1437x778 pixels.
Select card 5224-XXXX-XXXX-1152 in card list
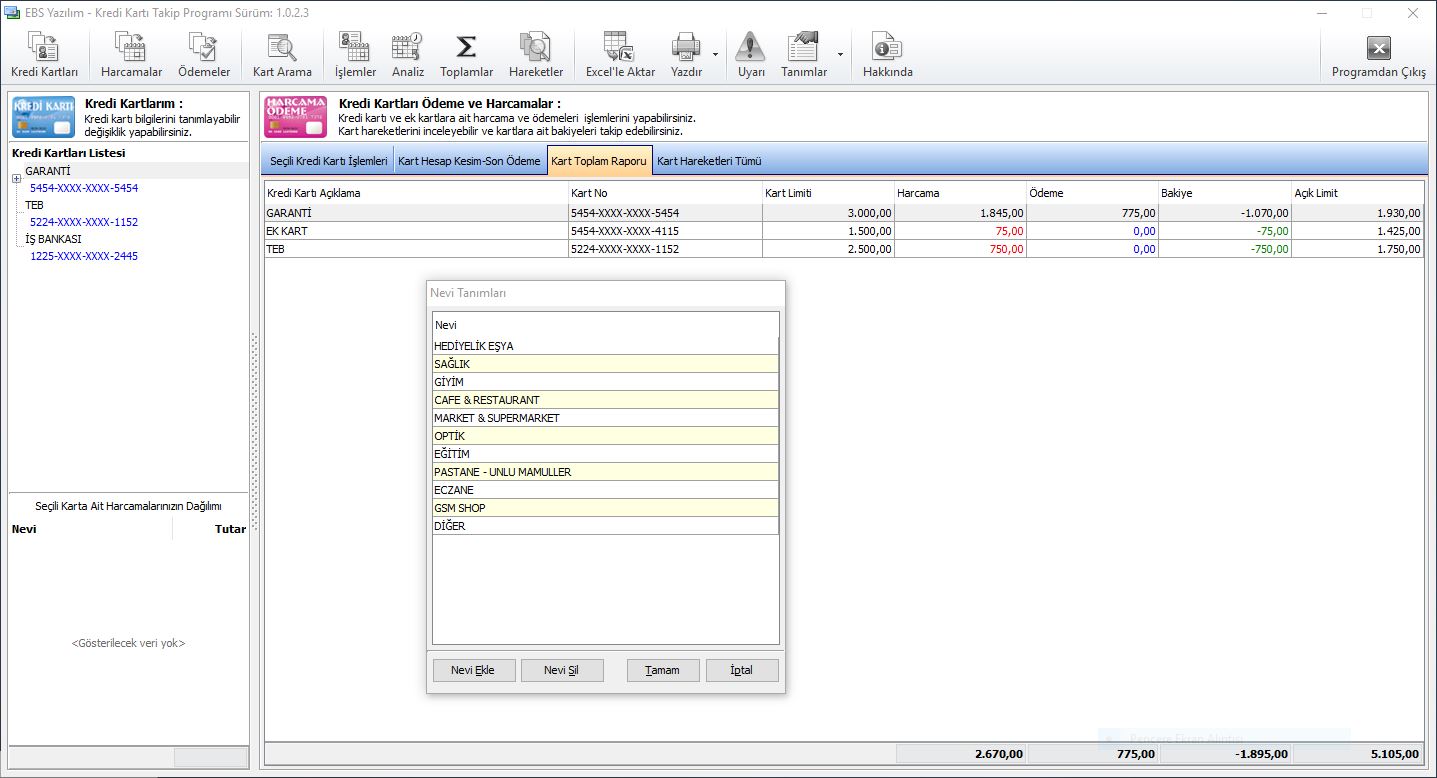click(84, 222)
